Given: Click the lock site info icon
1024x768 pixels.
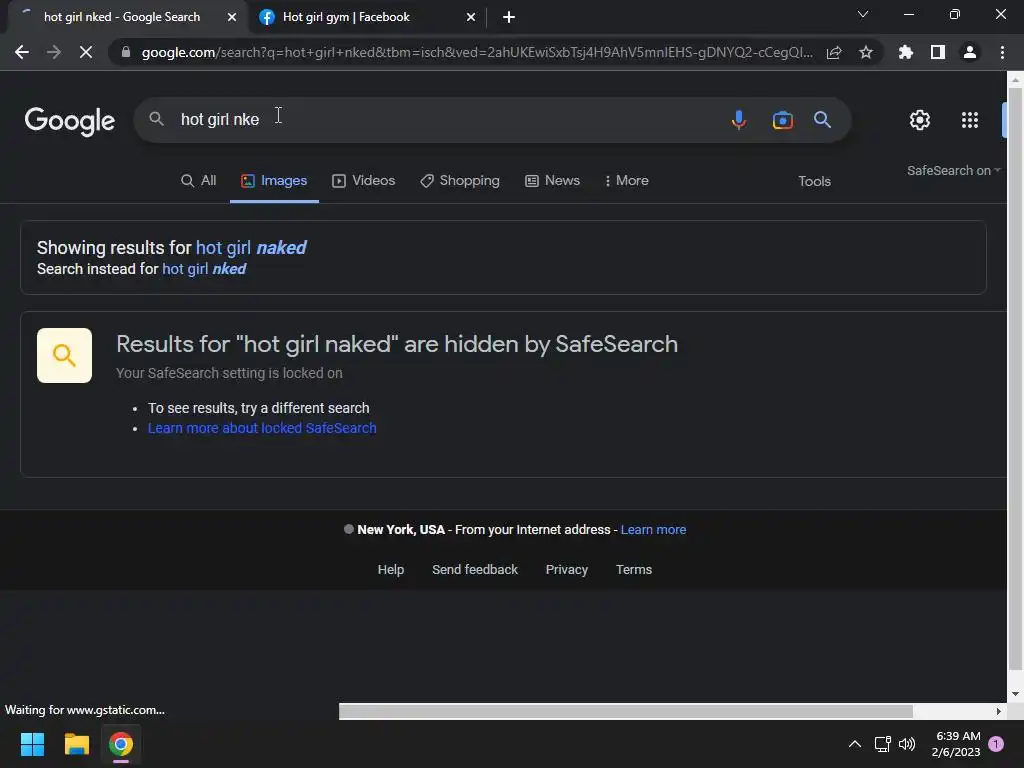Looking at the screenshot, I should (x=126, y=52).
